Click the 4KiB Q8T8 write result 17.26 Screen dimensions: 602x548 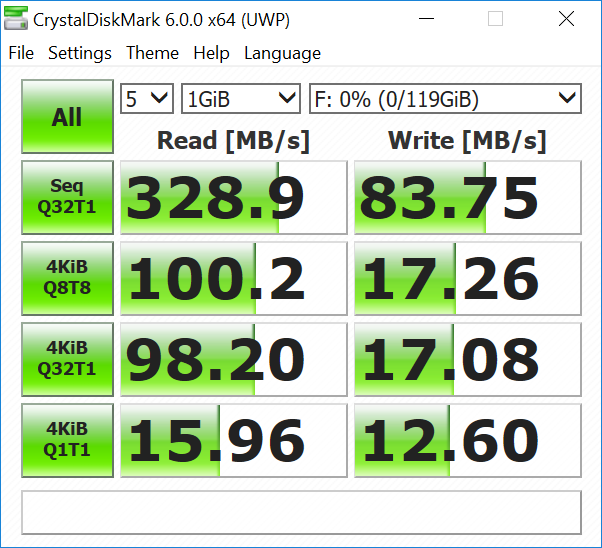[468, 278]
